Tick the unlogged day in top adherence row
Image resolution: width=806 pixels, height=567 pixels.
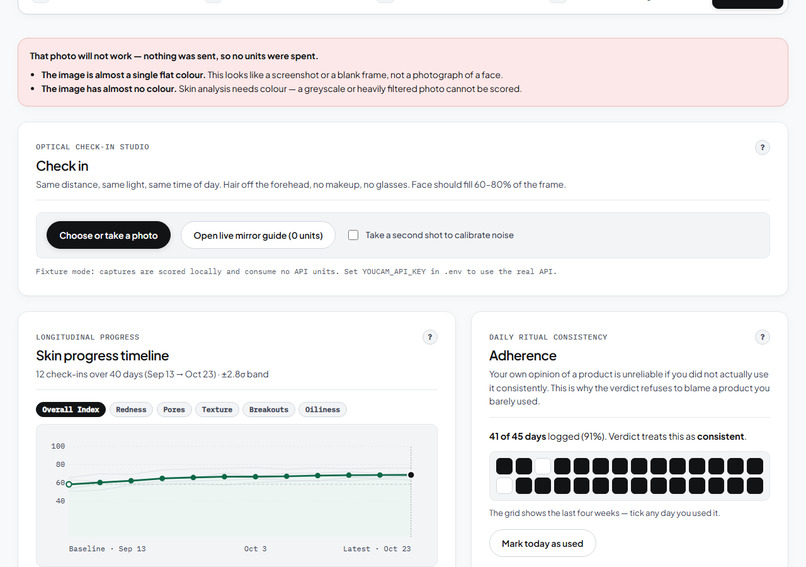(543, 466)
